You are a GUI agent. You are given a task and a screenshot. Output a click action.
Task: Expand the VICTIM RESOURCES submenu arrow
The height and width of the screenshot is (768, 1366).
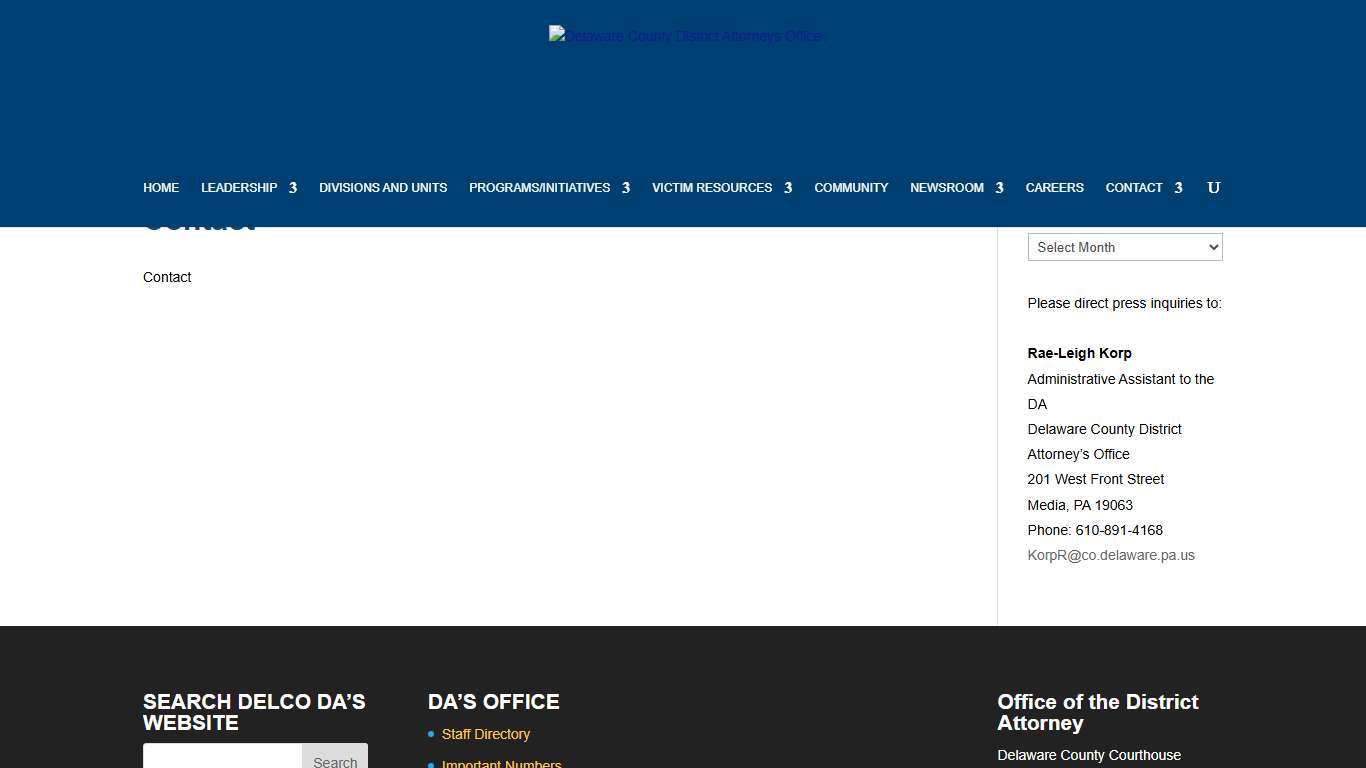(789, 188)
